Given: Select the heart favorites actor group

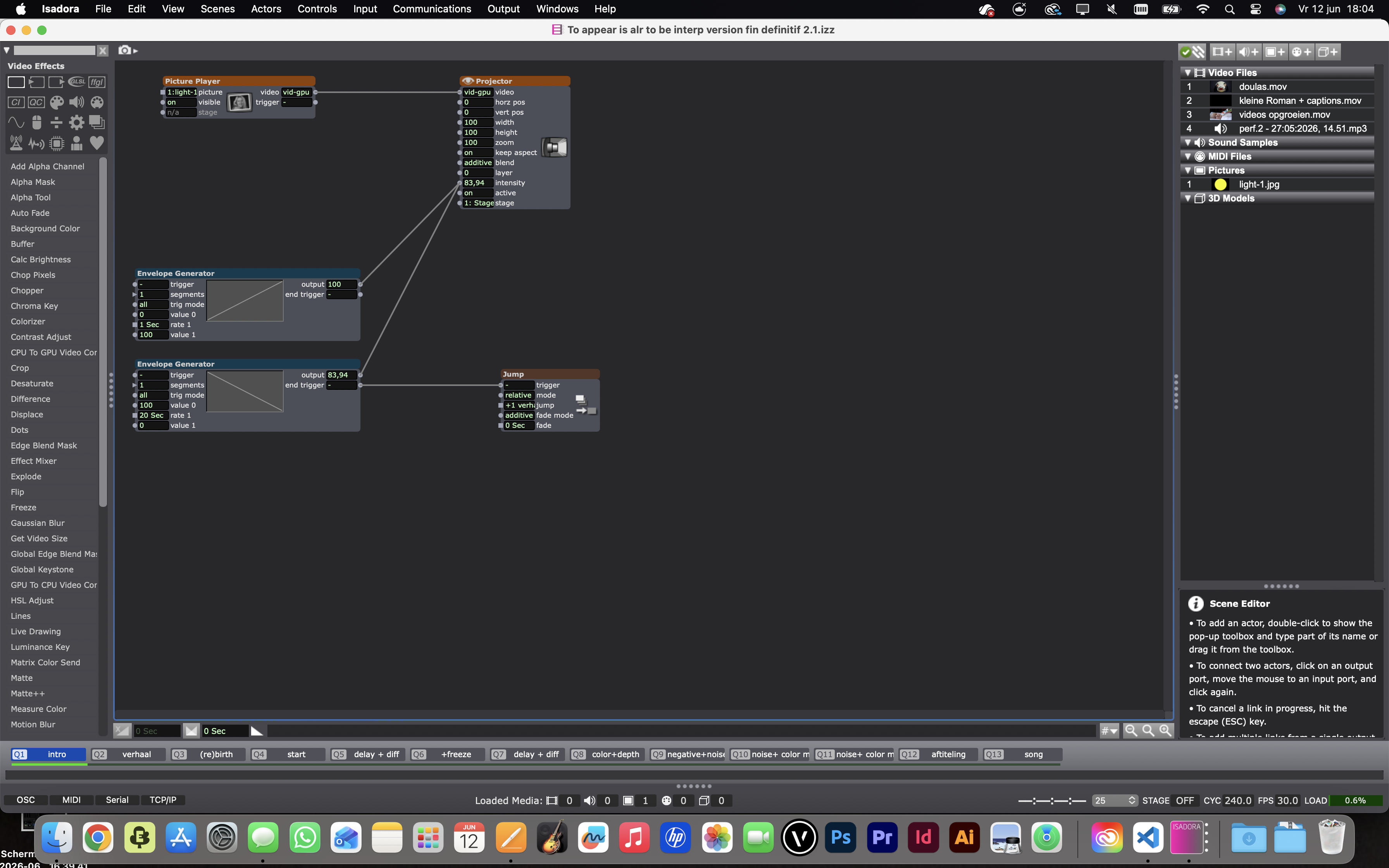Looking at the screenshot, I should (97, 143).
